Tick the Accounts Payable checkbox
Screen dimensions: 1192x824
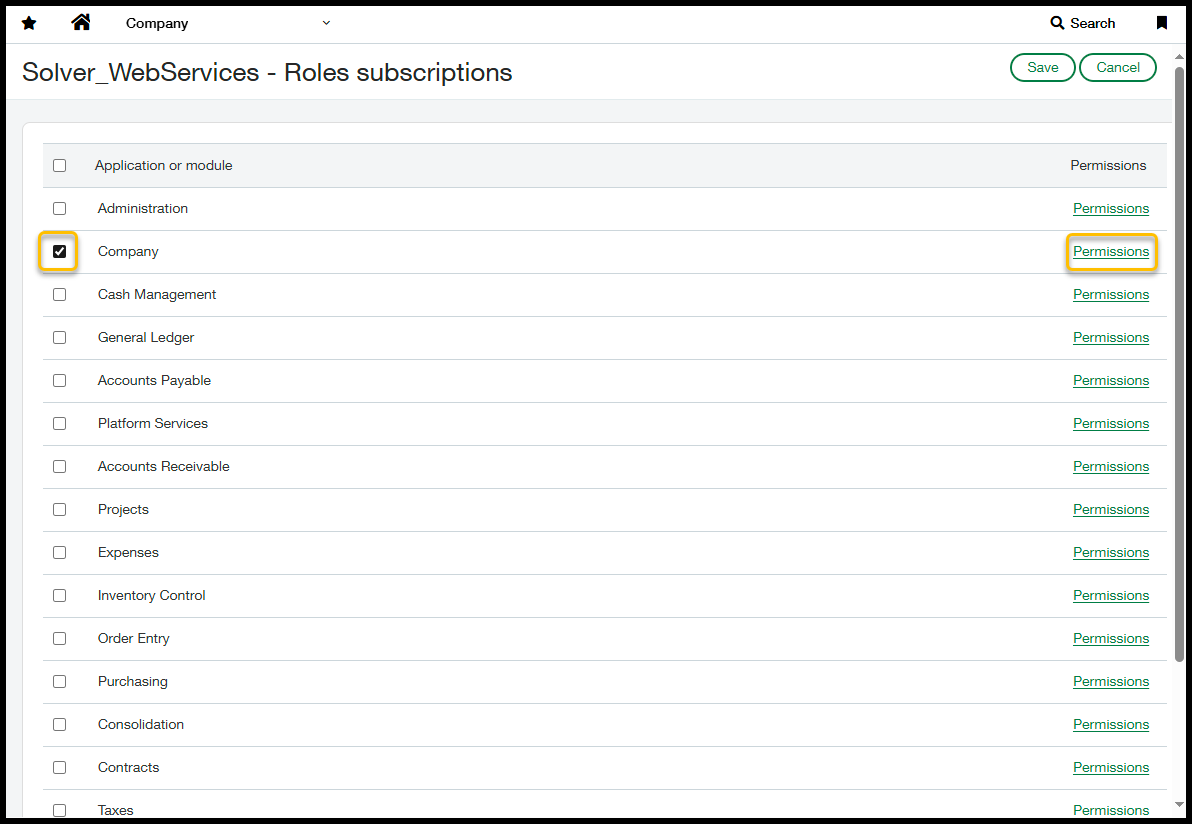click(x=60, y=381)
